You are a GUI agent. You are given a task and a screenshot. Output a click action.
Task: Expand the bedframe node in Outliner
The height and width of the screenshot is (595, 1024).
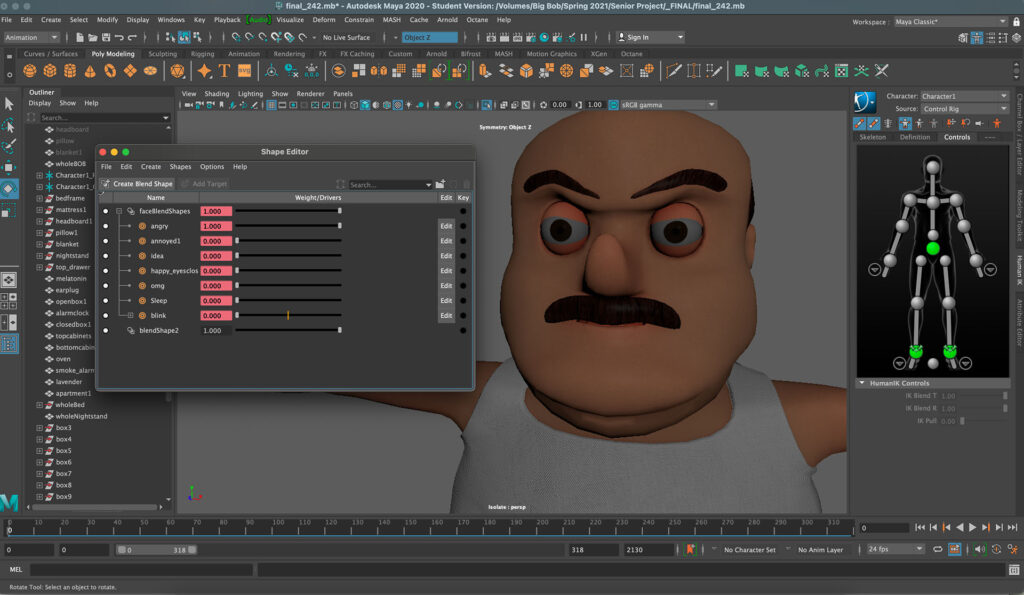(x=39, y=198)
